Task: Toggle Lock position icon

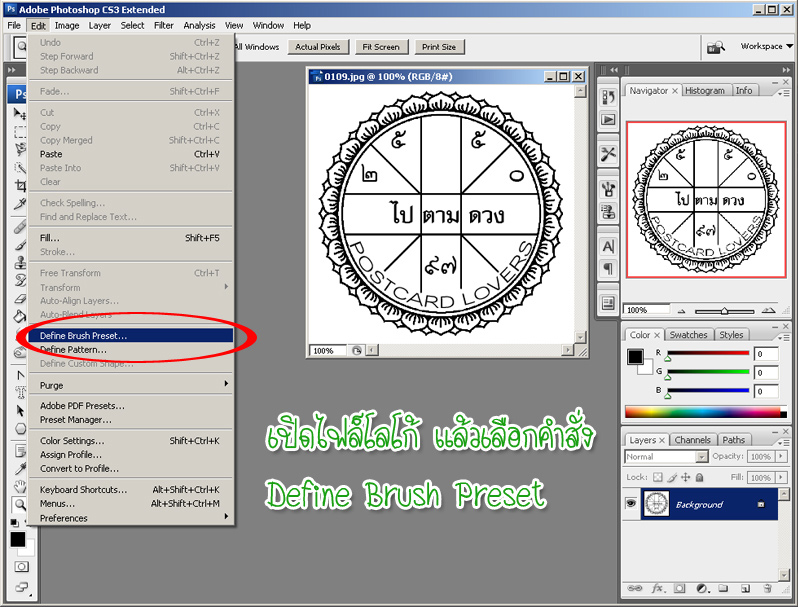Action: click(x=686, y=477)
